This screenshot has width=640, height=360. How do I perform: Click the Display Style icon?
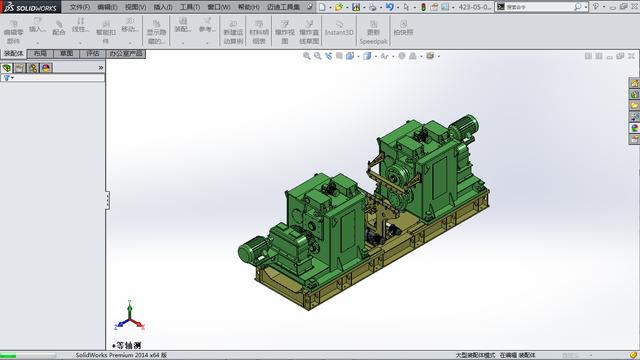point(367,56)
